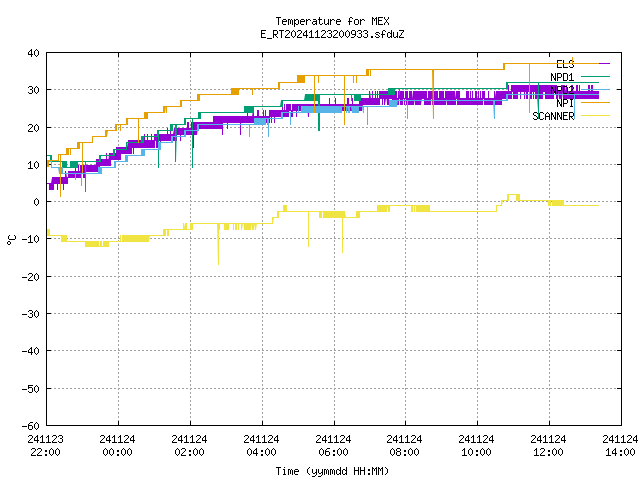Click the ELS legend label

pos(565,64)
